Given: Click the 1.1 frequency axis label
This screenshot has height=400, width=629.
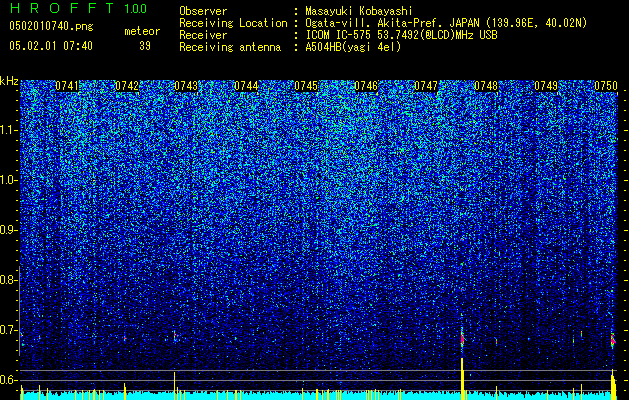Looking at the screenshot, I should [8, 130].
